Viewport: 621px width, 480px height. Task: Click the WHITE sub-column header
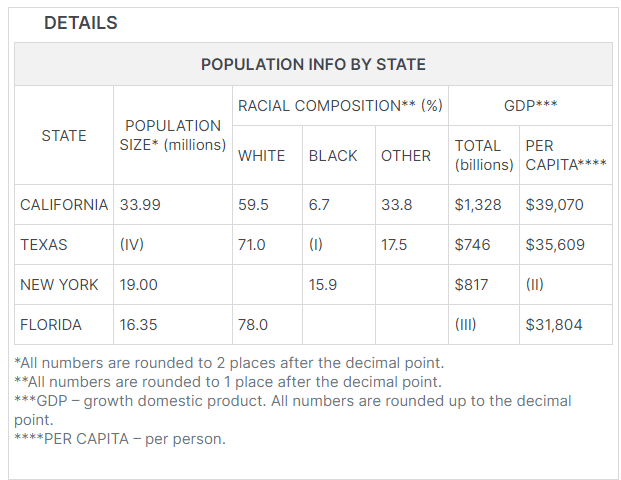pos(261,156)
